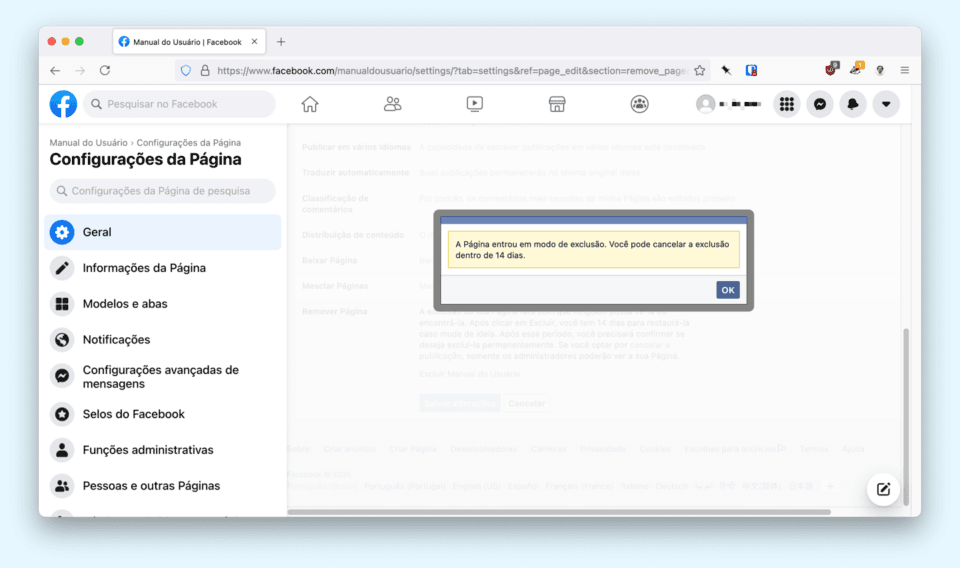Open a new browser tab with plus

(x=281, y=42)
